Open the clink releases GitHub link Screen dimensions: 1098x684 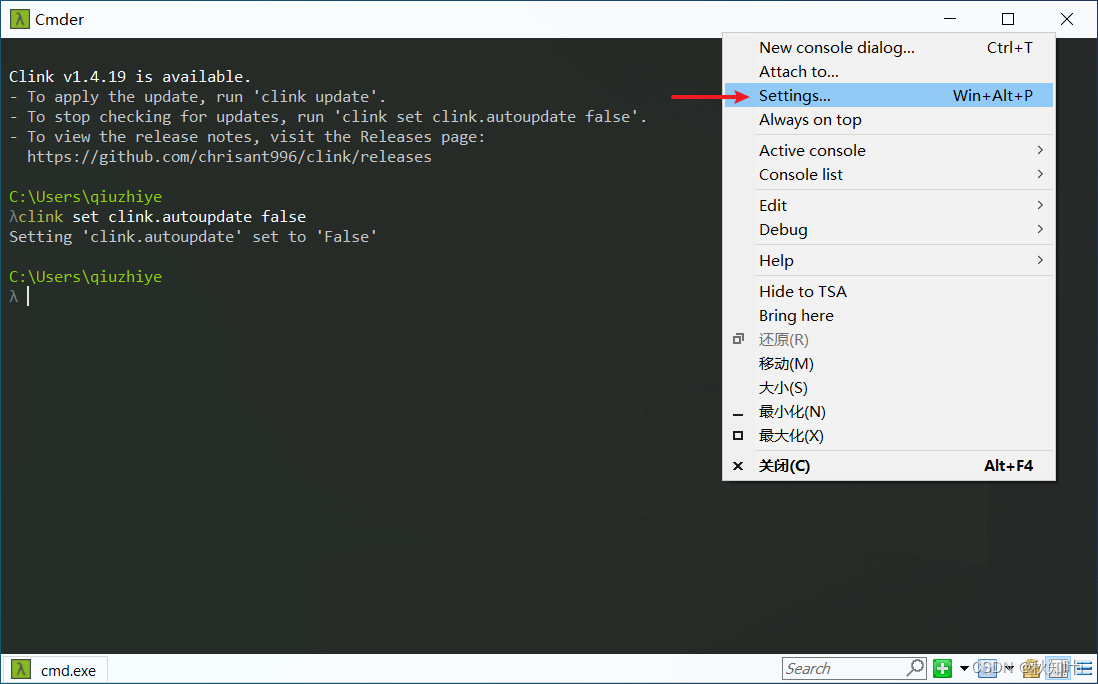pyautogui.click(x=227, y=156)
